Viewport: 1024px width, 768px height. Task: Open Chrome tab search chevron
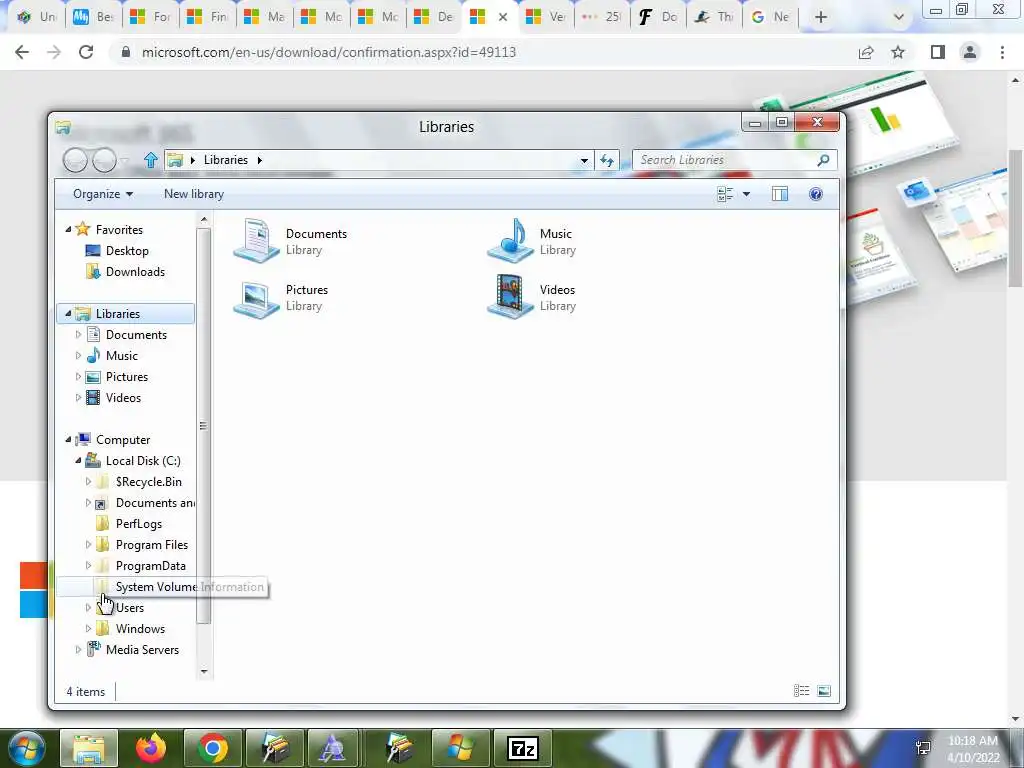(899, 17)
